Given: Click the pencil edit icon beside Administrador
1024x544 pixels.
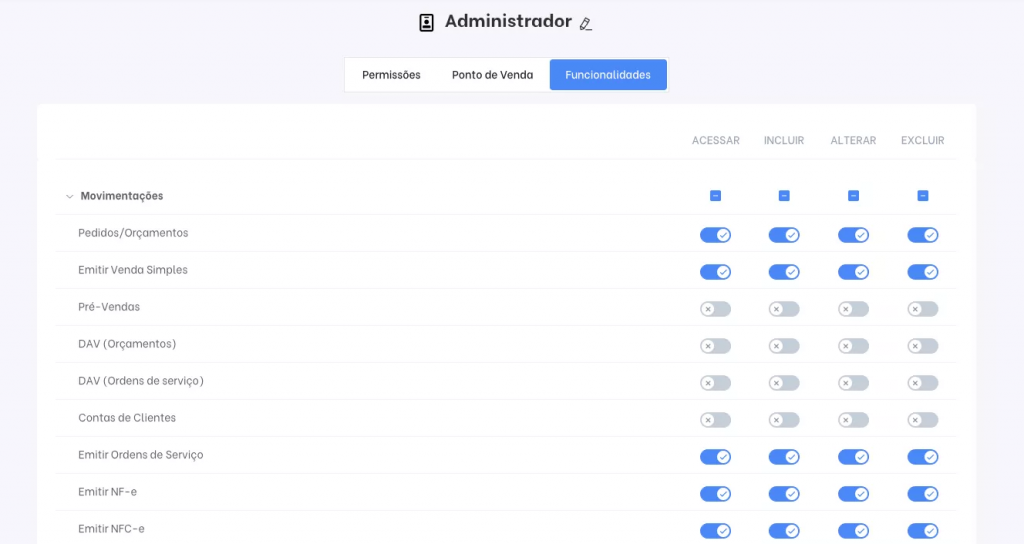Looking at the screenshot, I should (x=586, y=24).
